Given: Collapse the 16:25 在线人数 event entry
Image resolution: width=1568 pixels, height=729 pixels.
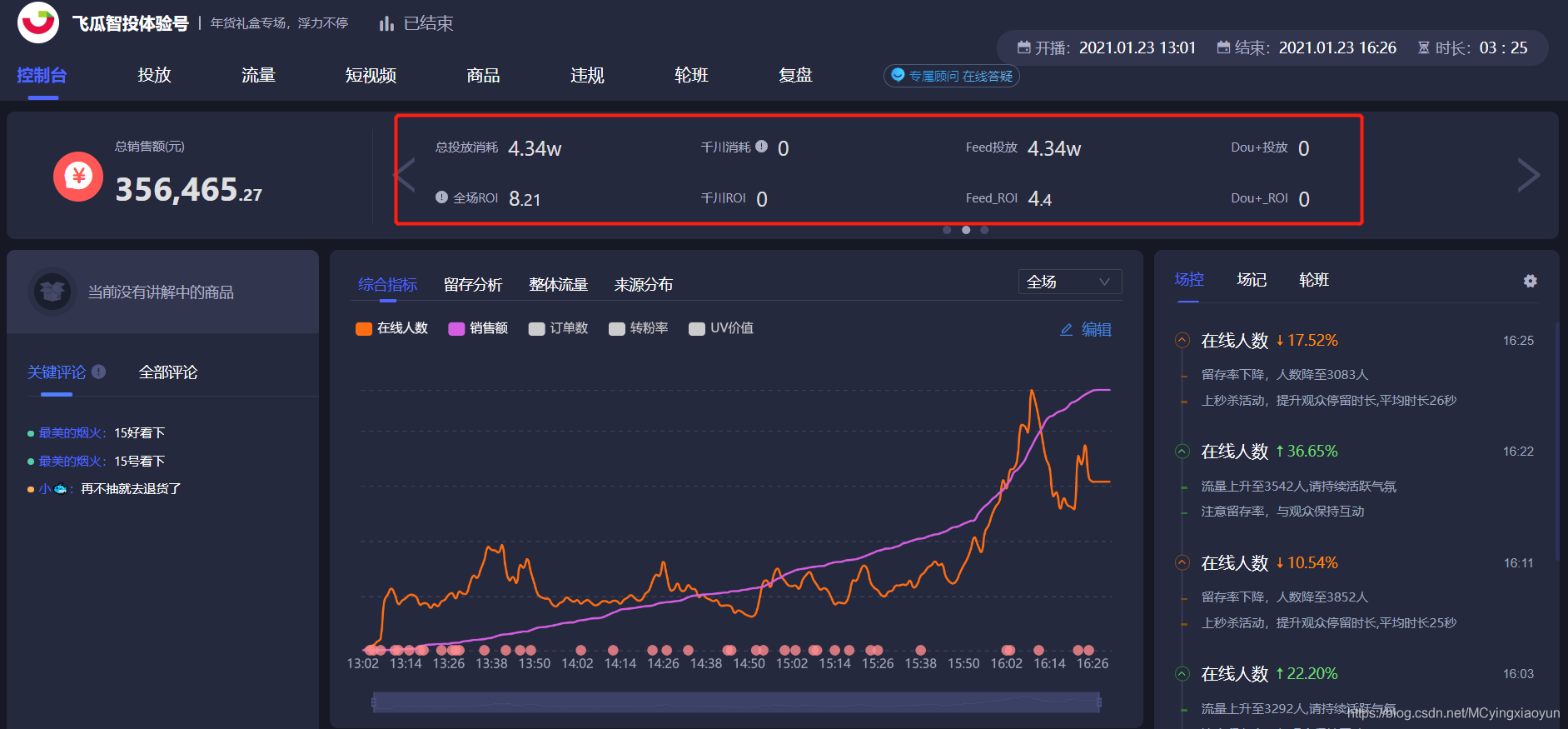Looking at the screenshot, I should point(1182,340).
